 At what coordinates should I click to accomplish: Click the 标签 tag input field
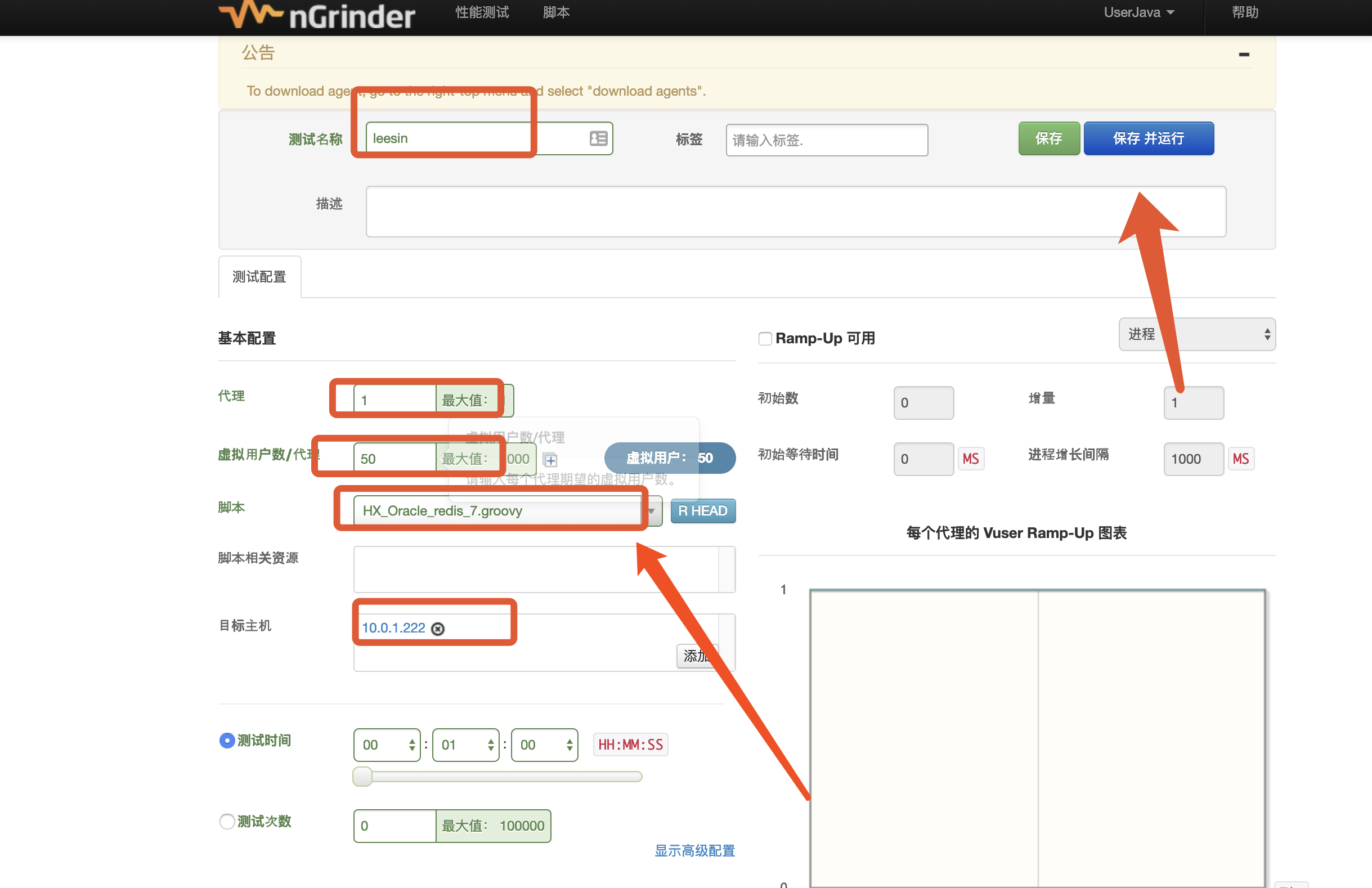tap(826, 140)
